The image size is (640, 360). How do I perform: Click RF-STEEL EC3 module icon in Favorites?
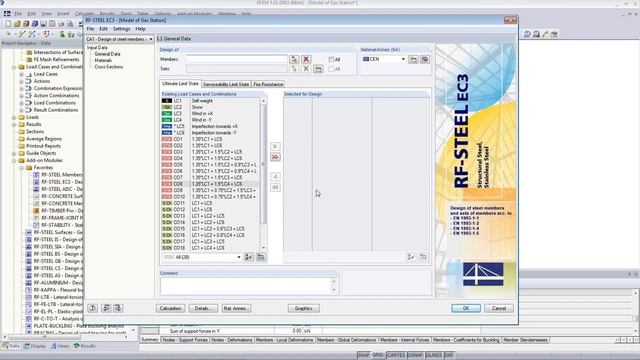(x=36, y=182)
